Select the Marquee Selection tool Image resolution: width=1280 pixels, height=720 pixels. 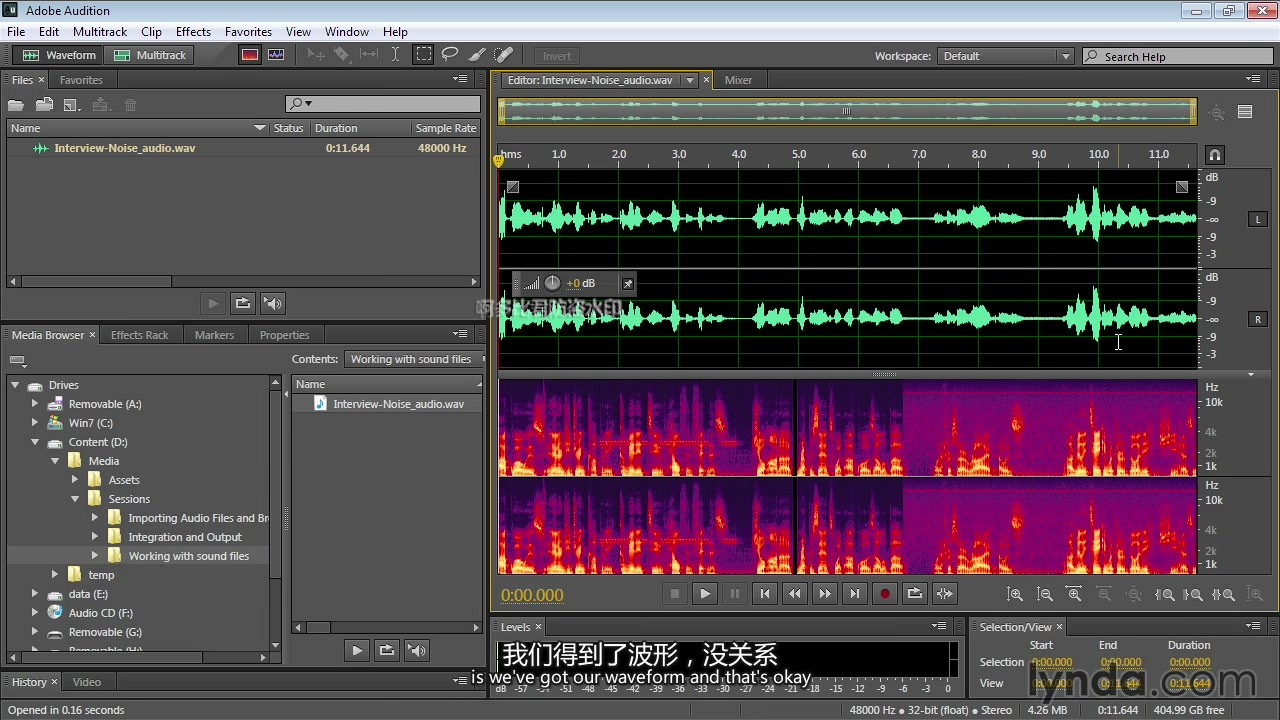pyautogui.click(x=424, y=55)
